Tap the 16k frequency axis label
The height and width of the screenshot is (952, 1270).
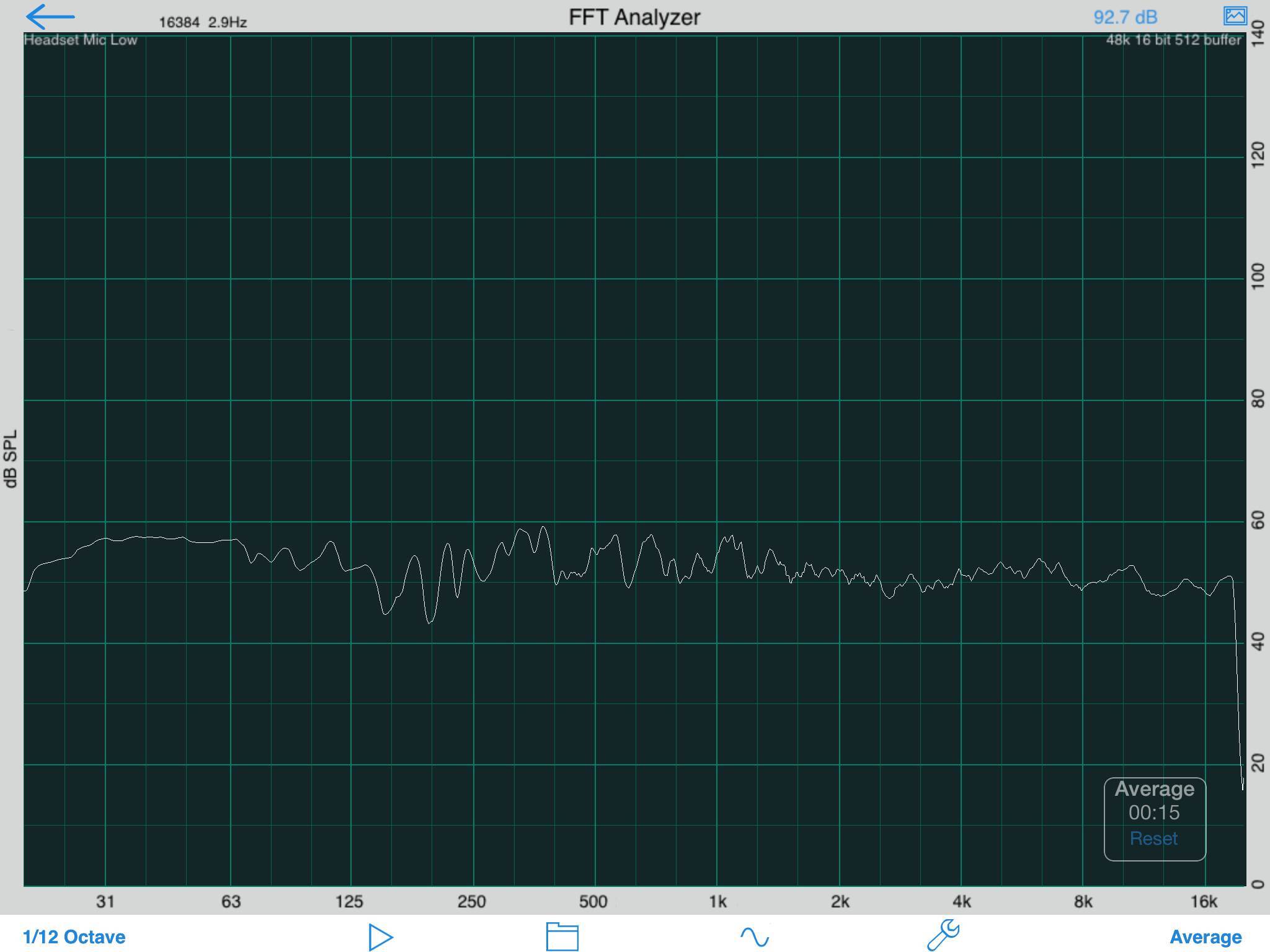point(1204,902)
